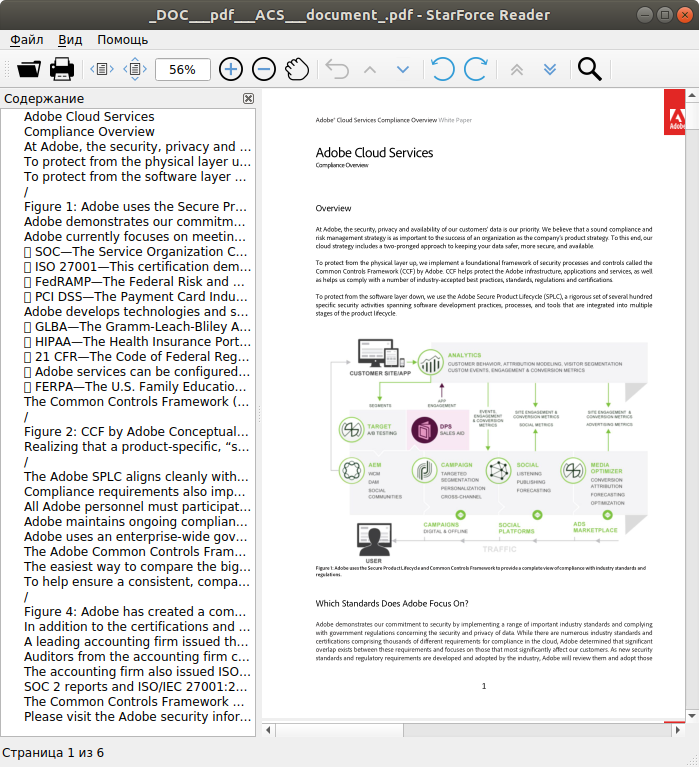Select '21 CFR—The Code of Federal Reg' entry
Viewport: 699px width, 767px height.
tap(136, 357)
